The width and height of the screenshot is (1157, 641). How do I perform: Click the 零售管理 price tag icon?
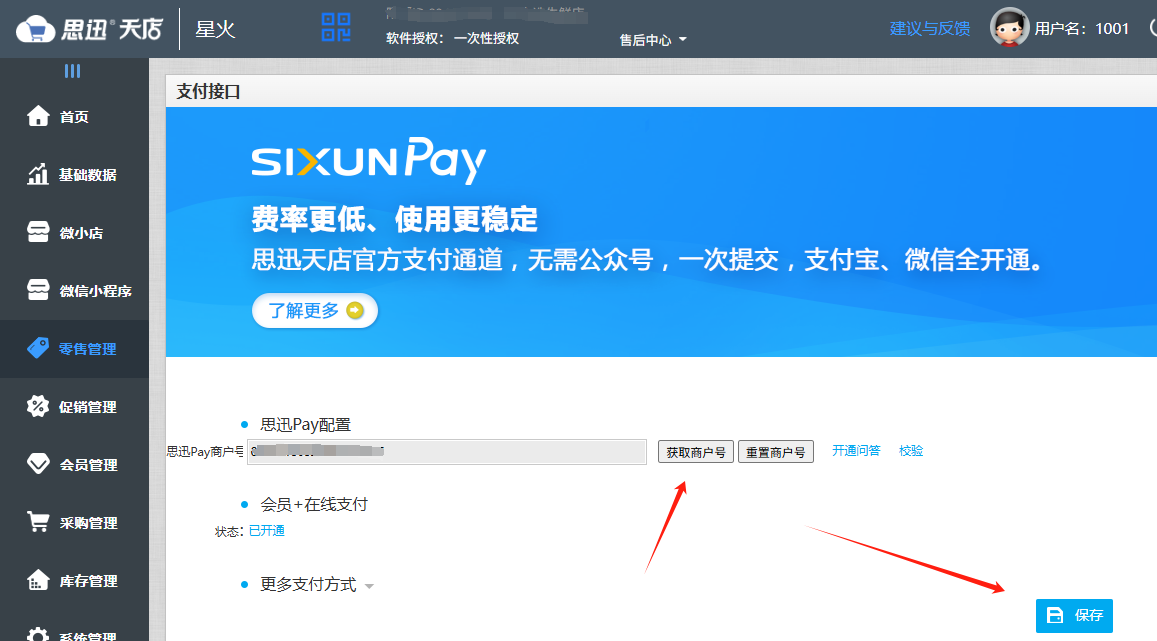point(38,348)
